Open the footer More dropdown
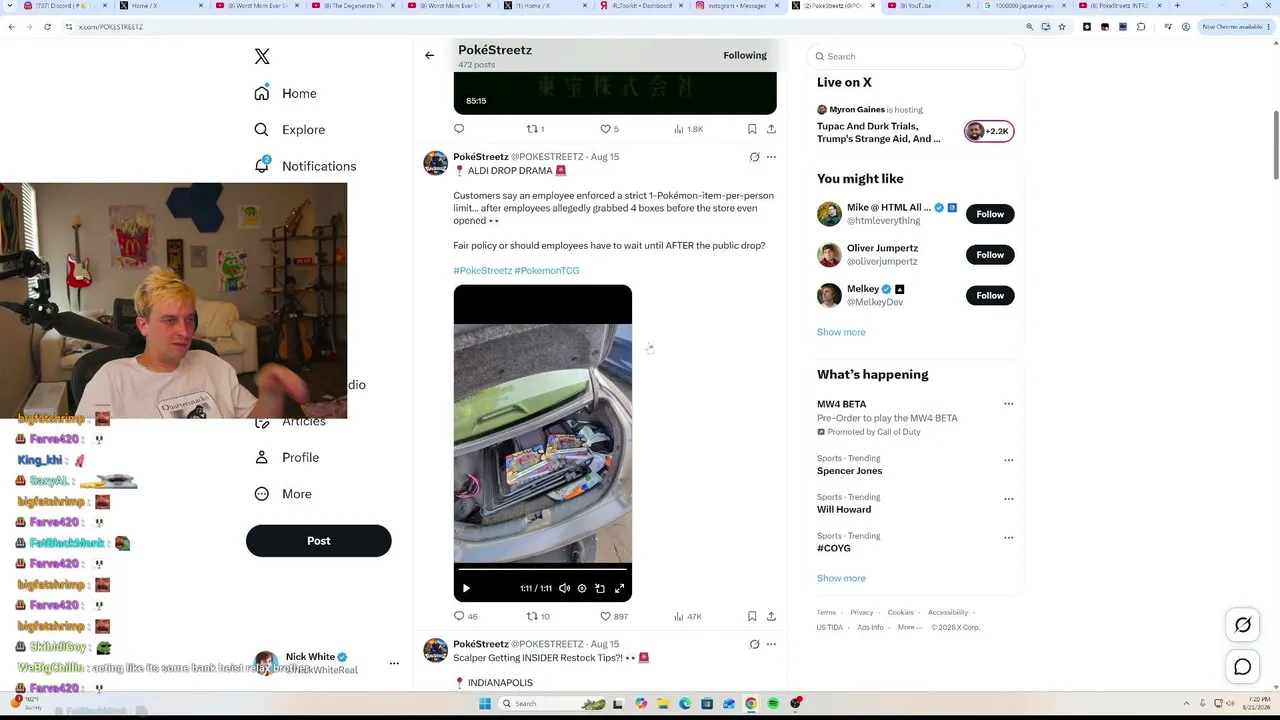The image size is (1280, 720). pyautogui.click(x=909, y=627)
